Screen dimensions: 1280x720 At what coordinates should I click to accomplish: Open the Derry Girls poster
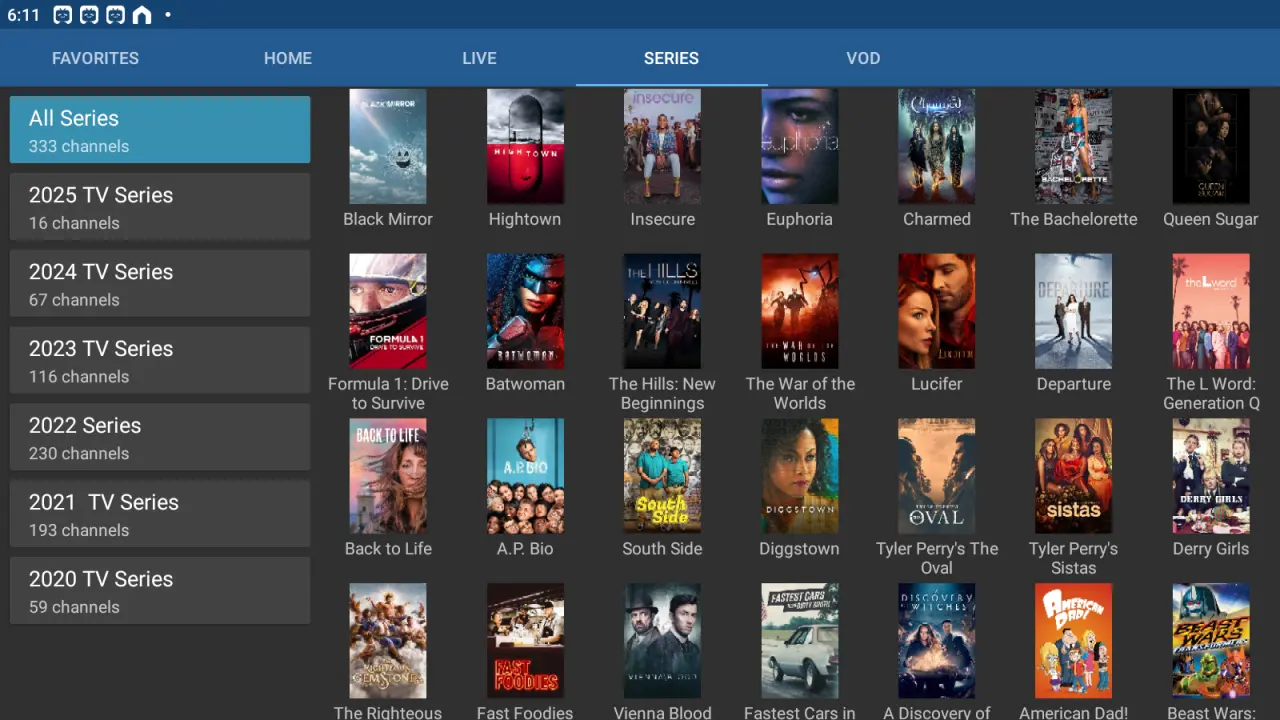(x=1211, y=476)
